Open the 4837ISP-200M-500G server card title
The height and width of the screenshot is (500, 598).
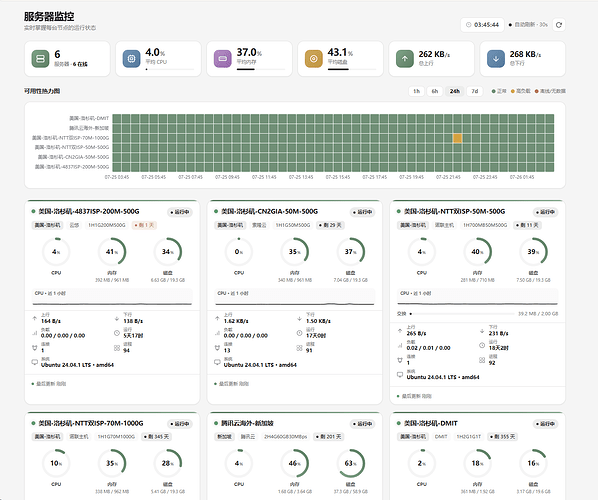tap(89, 211)
